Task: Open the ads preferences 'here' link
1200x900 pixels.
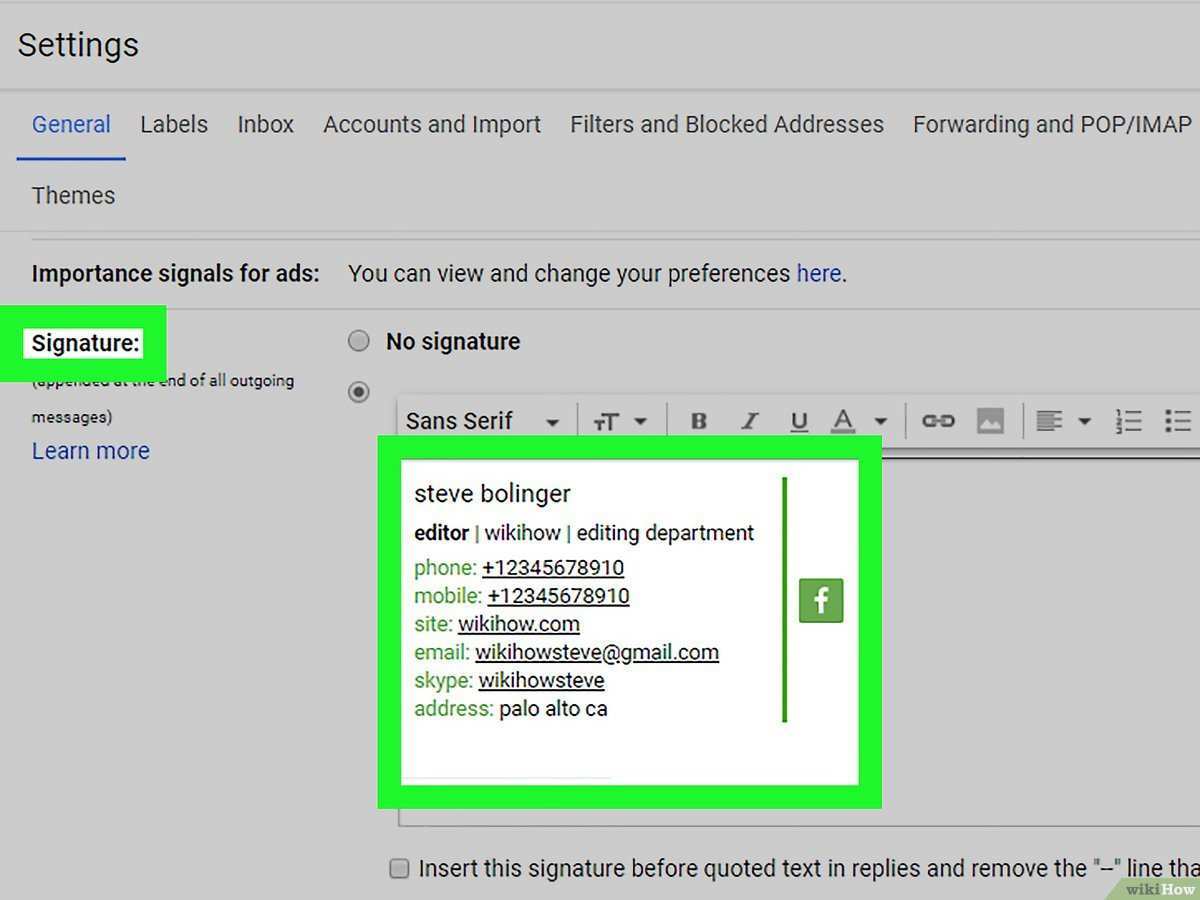Action: pyautogui.click(x=818, y=274)
